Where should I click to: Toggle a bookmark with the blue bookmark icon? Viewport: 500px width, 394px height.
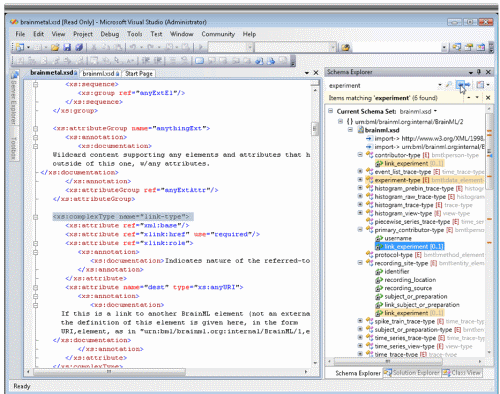[199, 61]
